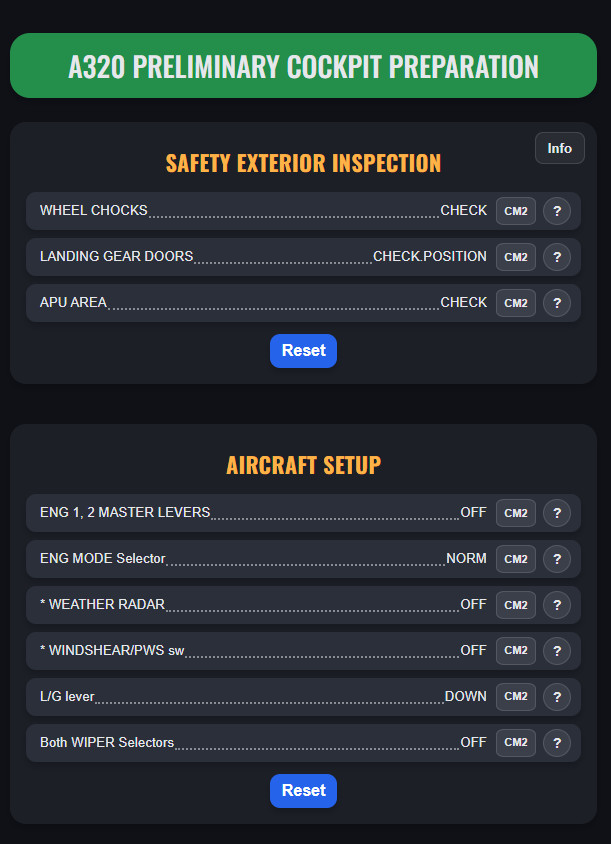The height and width of the screenshot is (844, 611).
Task: Confirm WEATHER RADAR OFF with CM2
Action: (x=515, y=605)
